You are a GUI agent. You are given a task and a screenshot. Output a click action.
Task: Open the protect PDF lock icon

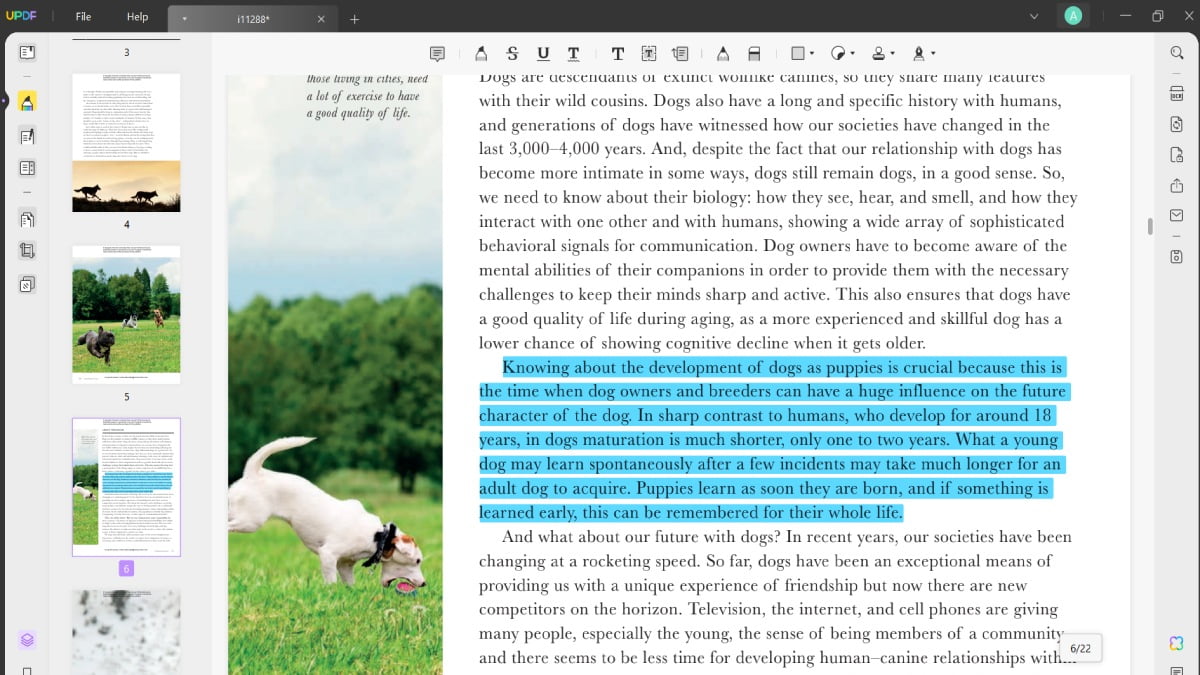click(x=1176, y=155)
